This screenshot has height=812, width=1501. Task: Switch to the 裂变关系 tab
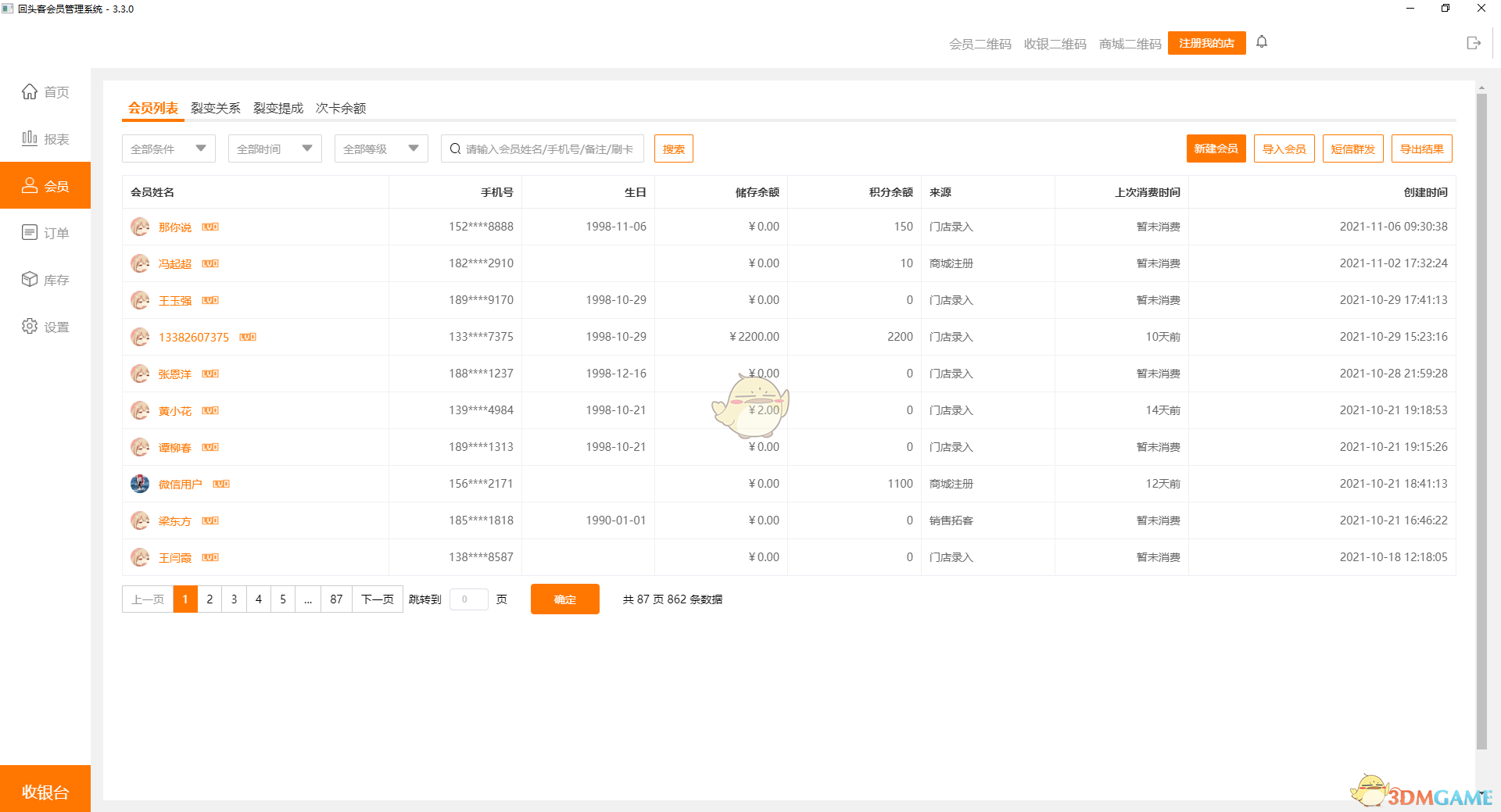pyautogui.click(x=215, y=108)
